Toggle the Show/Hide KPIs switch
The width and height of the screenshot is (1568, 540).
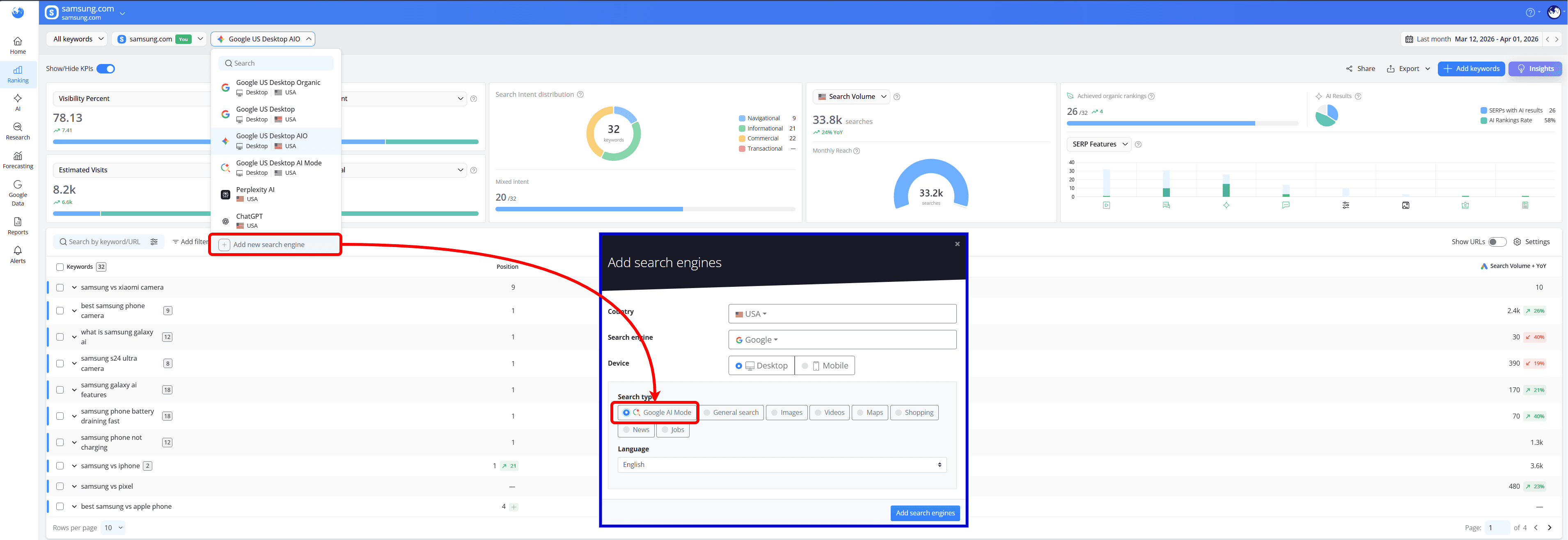(105, 68)
